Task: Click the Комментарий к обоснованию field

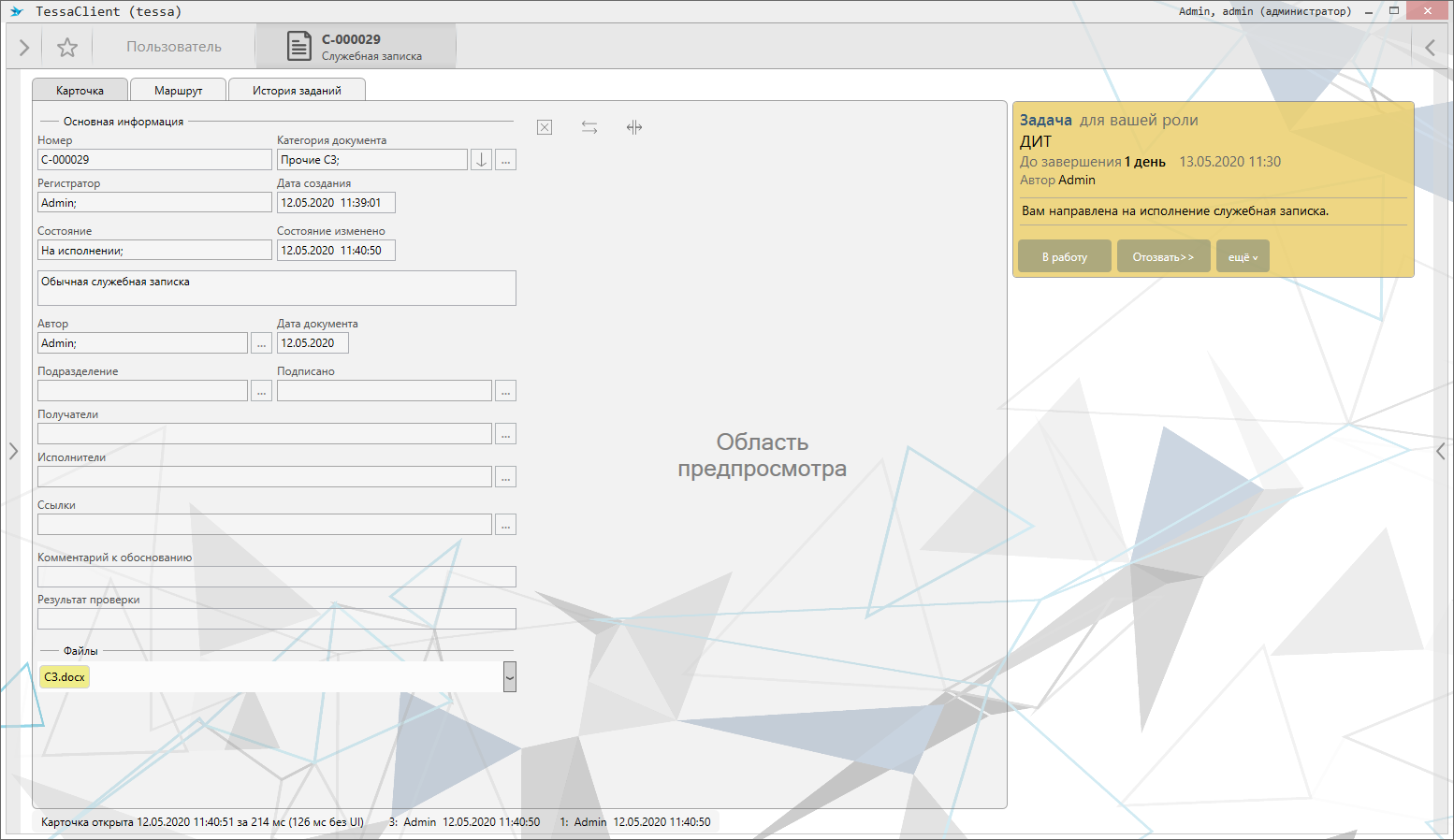Action: (276, 577)
